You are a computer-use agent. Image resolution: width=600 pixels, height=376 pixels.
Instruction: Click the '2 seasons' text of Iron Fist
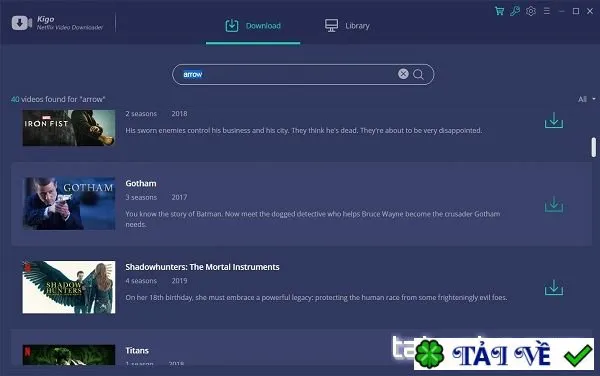(x=141, y=114)
